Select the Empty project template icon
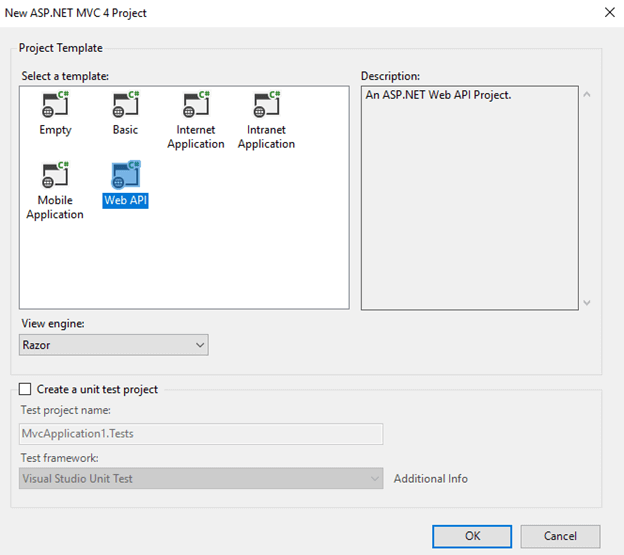 tap(55, 106)
